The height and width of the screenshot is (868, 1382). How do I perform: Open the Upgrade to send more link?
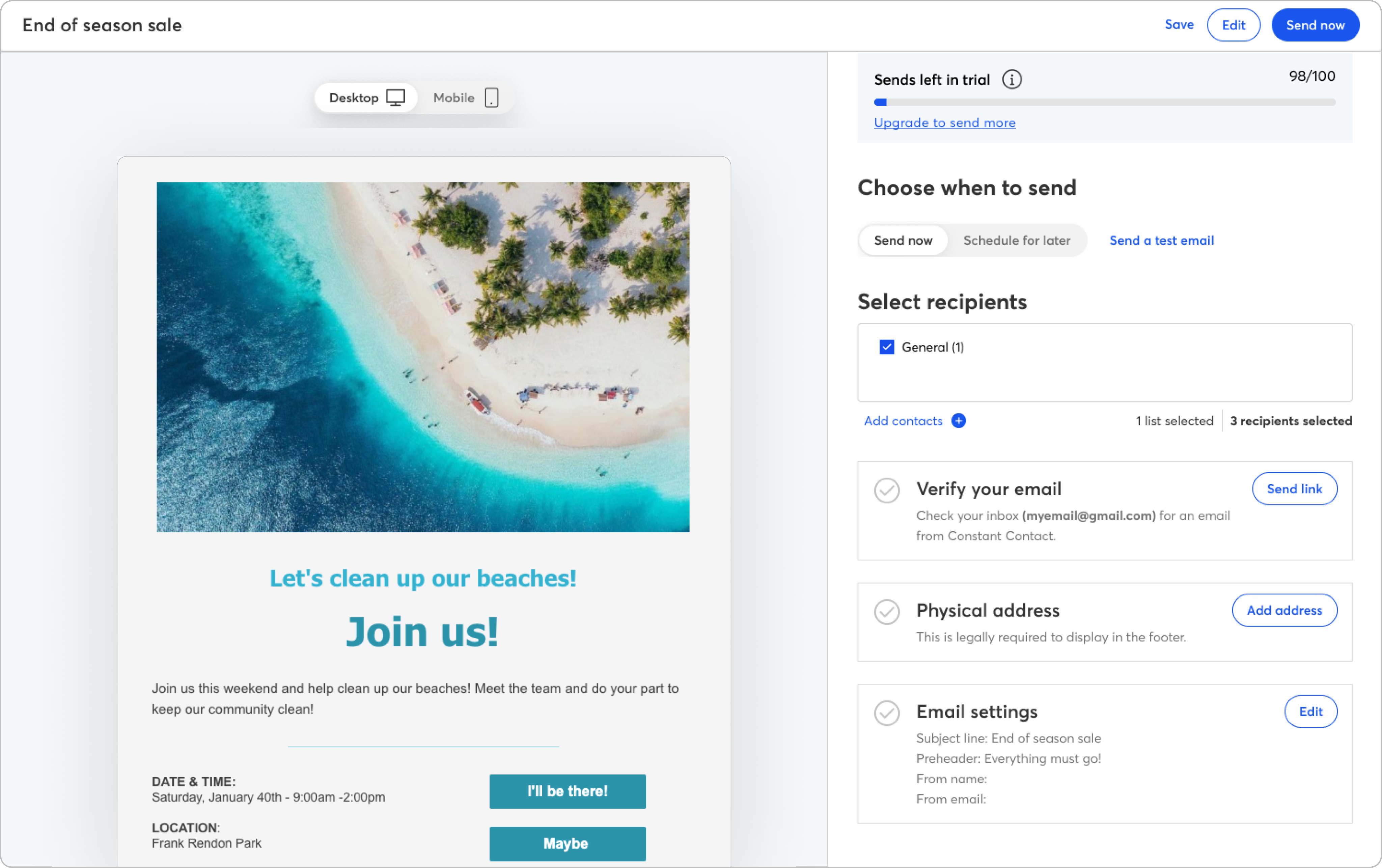pyautogui.click(x=944, y=123)
